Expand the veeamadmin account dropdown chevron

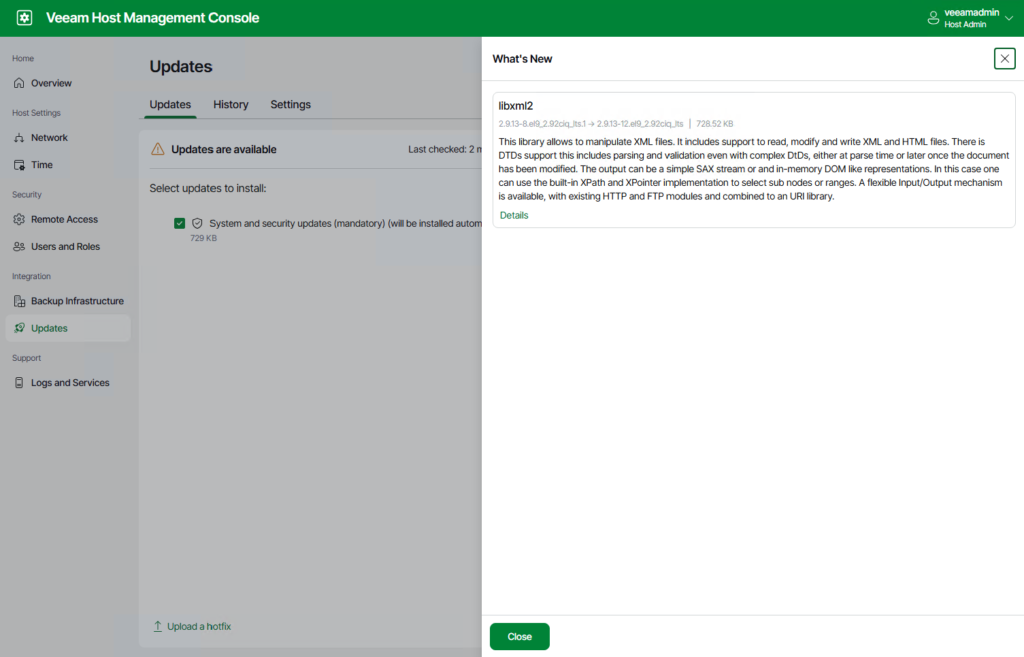(x=1009, y=18)
